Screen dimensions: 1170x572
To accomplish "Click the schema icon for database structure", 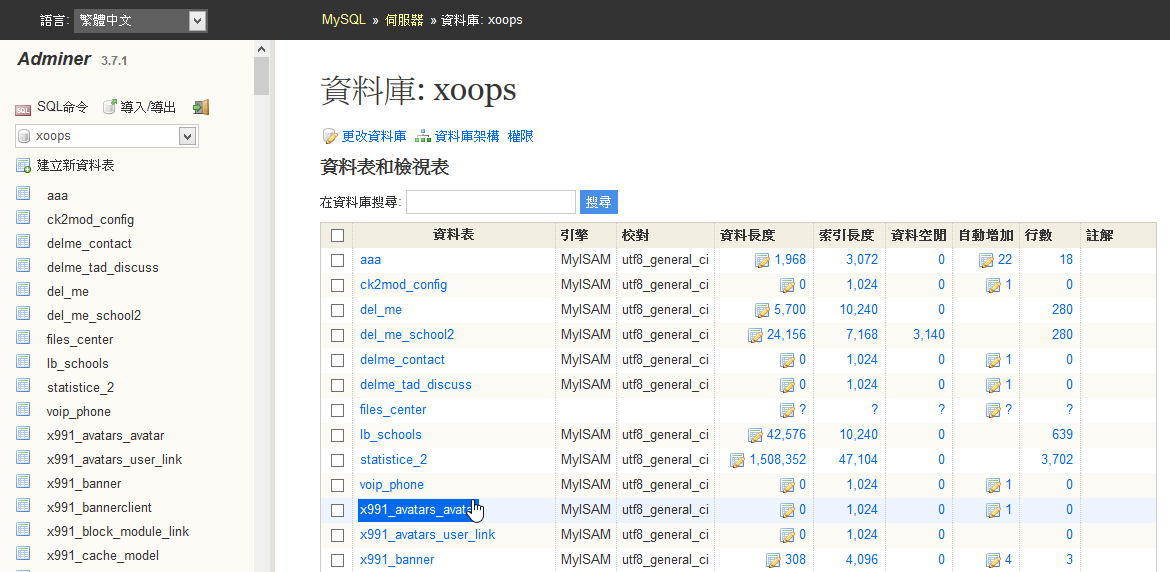I will pos(423,136).
